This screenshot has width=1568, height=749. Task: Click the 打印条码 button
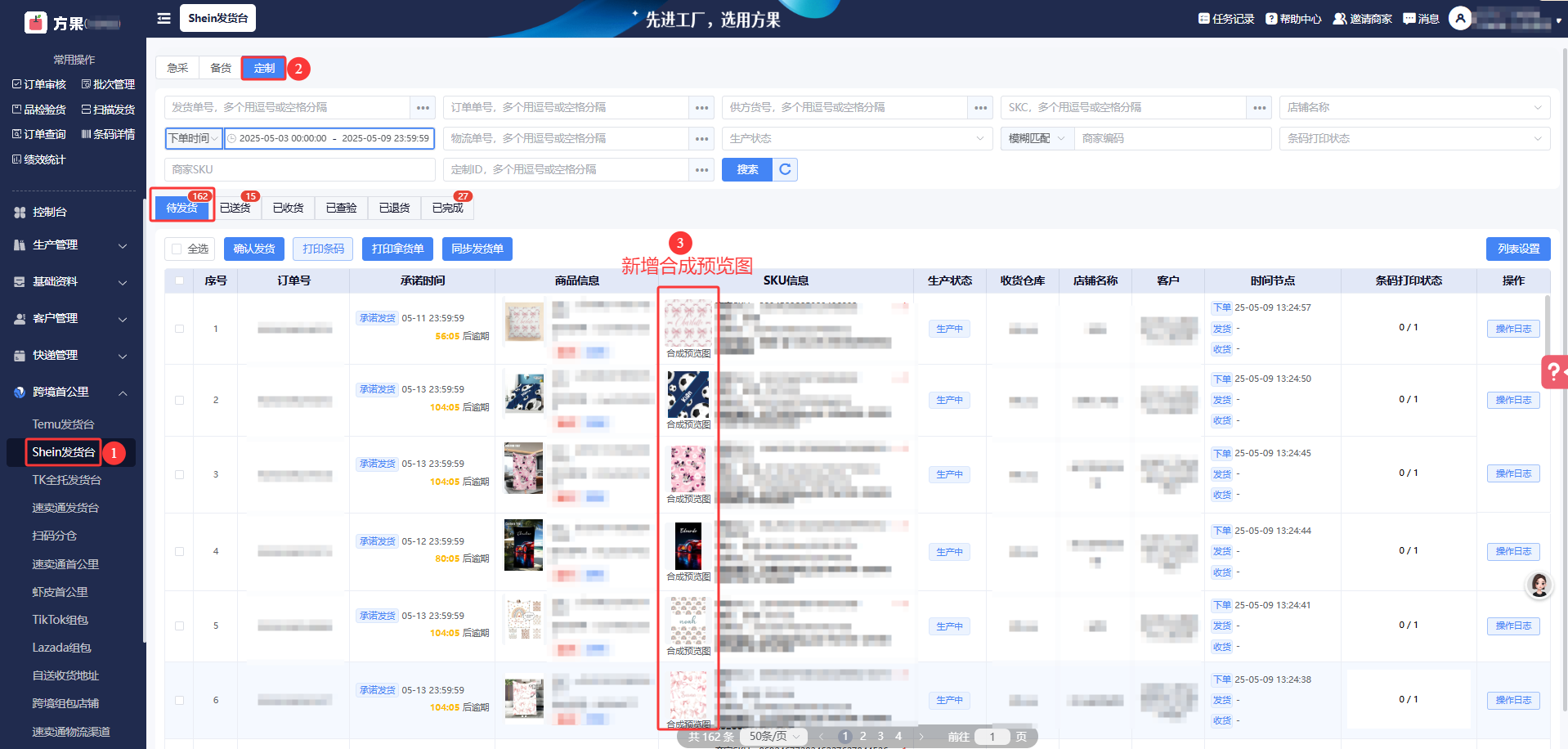click(324, 249)
